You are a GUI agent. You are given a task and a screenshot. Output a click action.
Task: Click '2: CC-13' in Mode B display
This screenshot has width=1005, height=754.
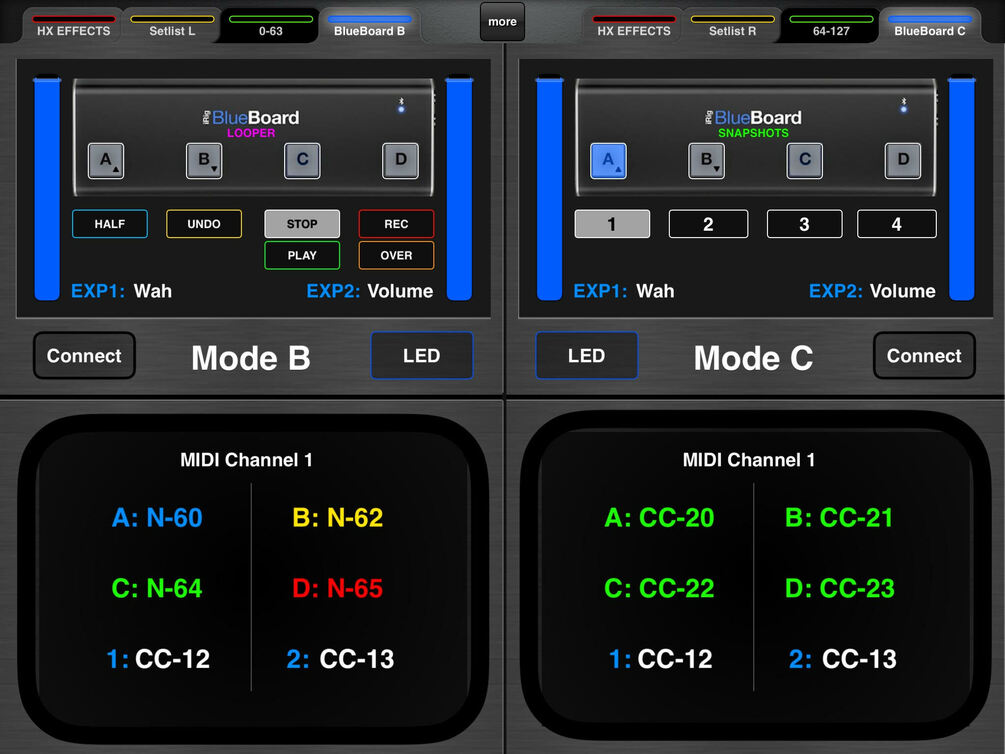click(340, 659)
